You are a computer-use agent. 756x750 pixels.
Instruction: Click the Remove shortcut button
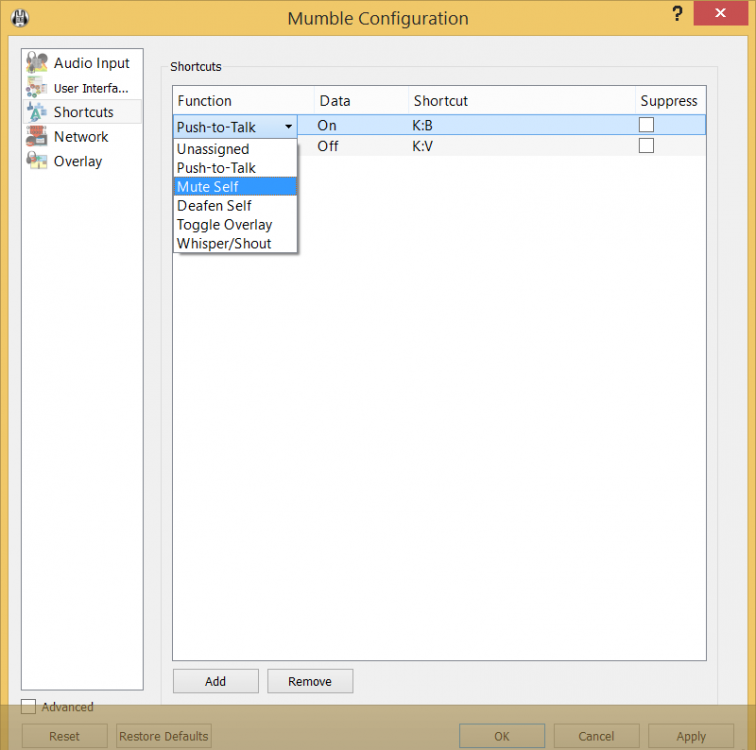pyautogui.click(x=310, y=681)
